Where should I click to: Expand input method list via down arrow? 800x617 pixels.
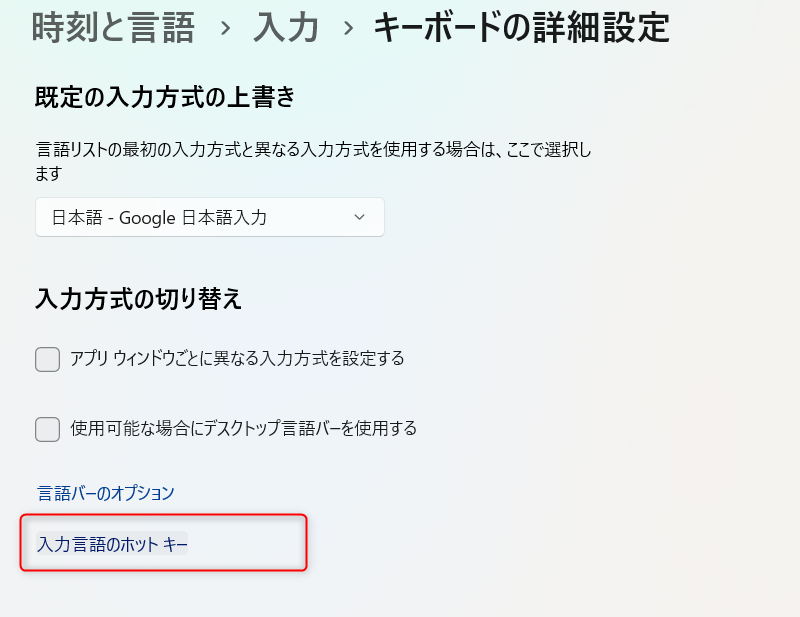(360, 217)
